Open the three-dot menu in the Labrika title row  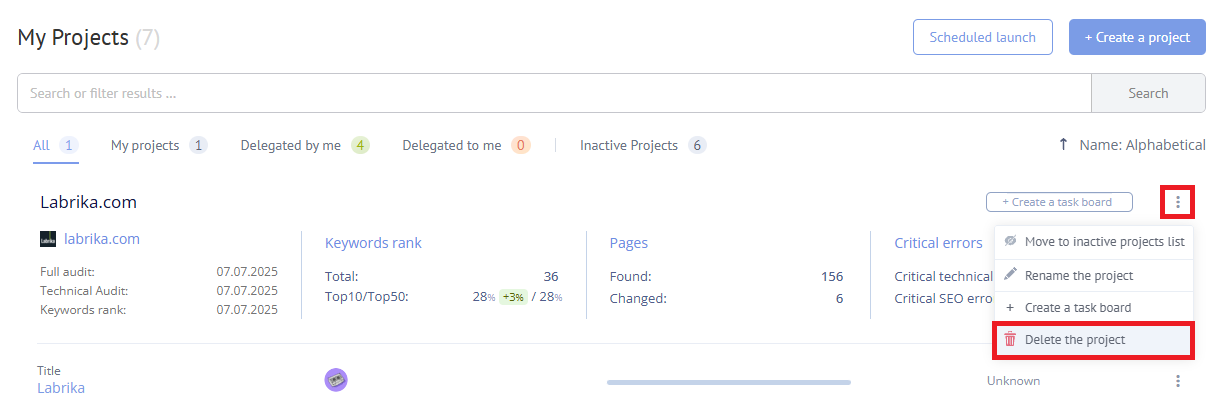point(1177,381)
